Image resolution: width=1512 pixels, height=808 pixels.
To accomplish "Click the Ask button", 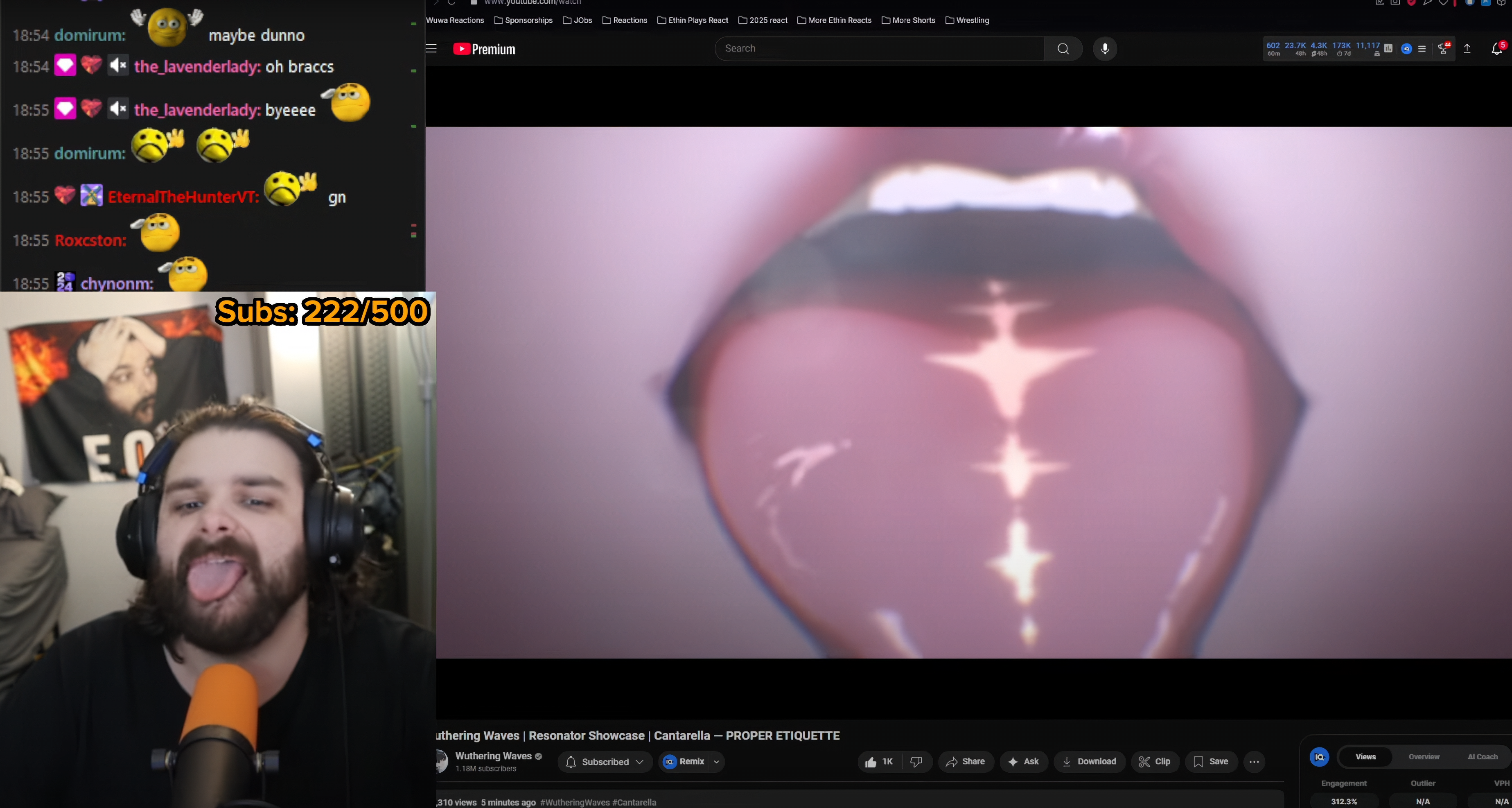I will point(1024,762).
